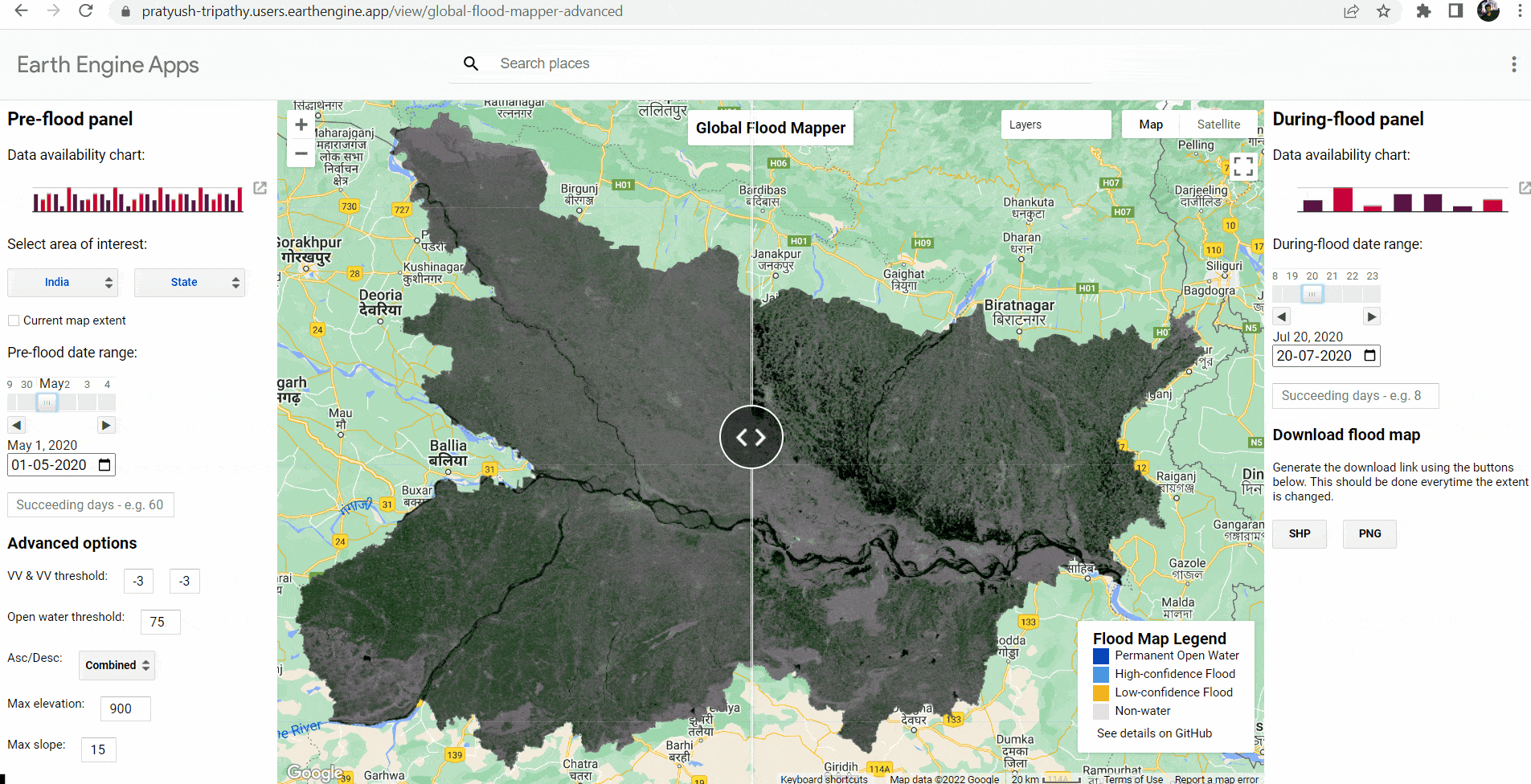1531x784 pixels.
Task: Toggle fullscreen map view
Action: 1243,166
